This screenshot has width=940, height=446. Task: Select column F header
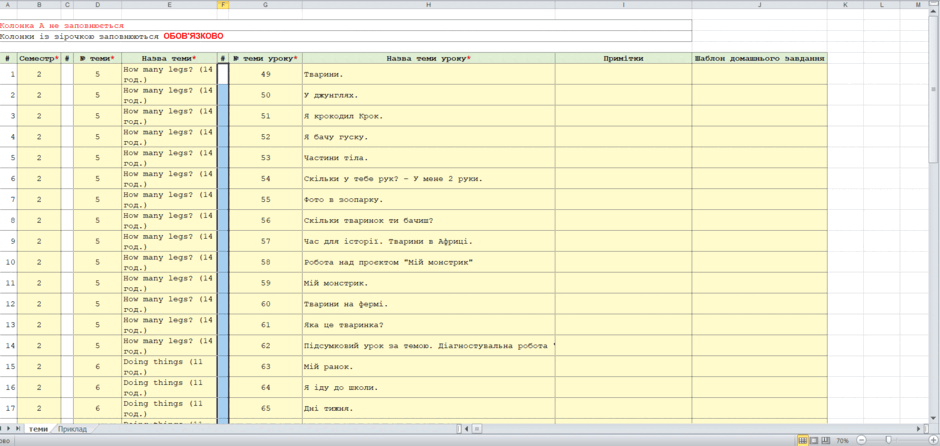(223, 4)
